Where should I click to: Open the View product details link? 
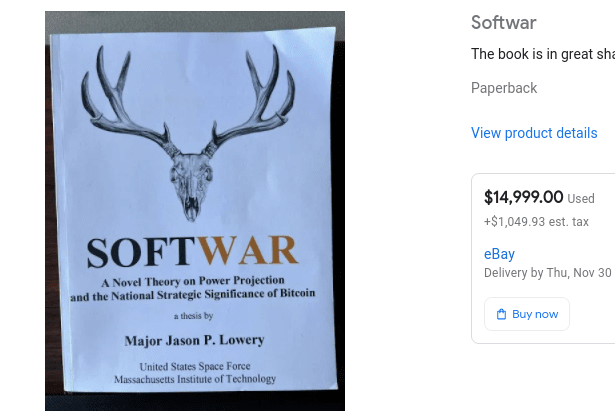[x=534, y=133]
